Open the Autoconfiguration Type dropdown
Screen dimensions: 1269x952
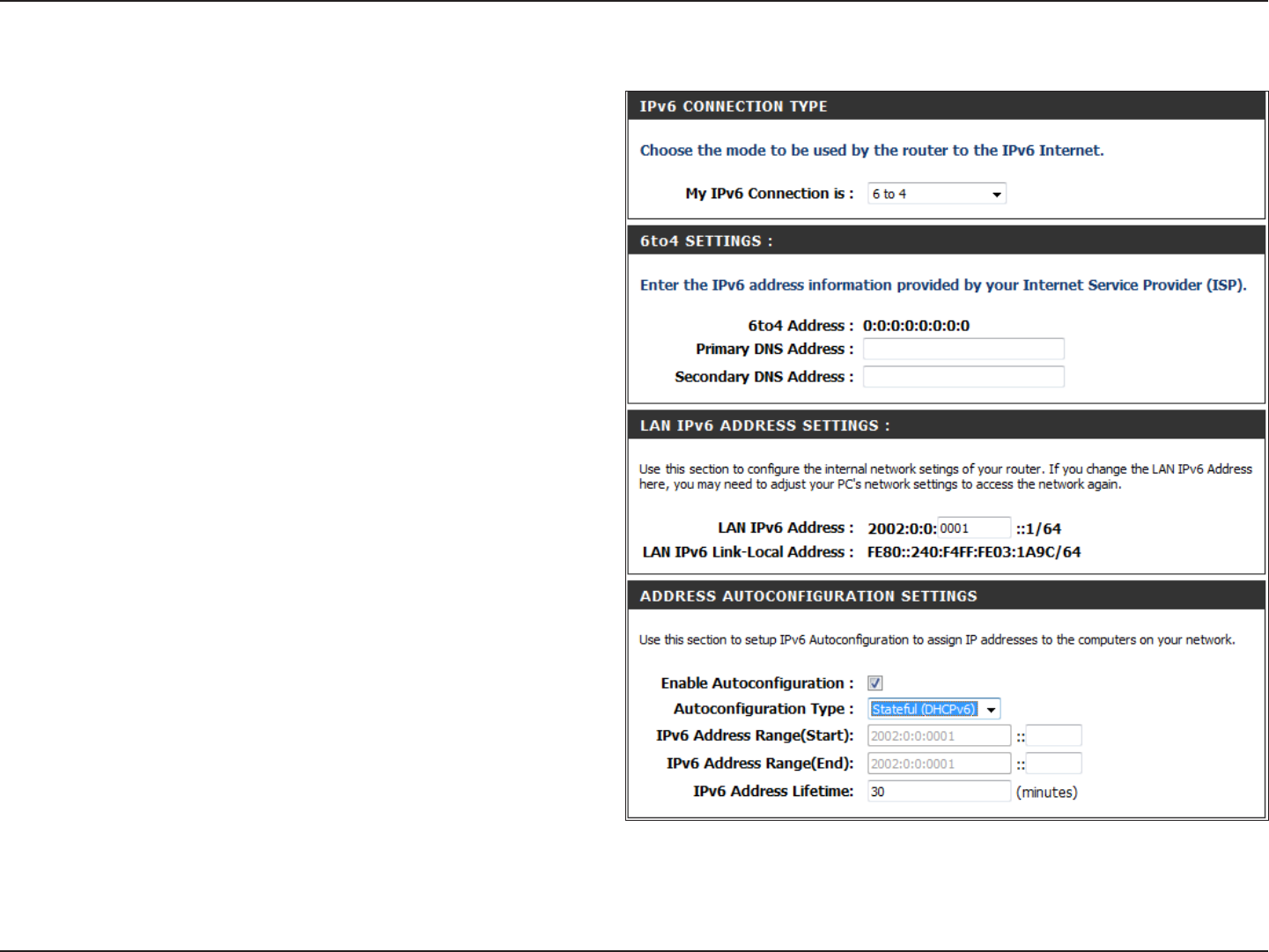pos(934,709)
